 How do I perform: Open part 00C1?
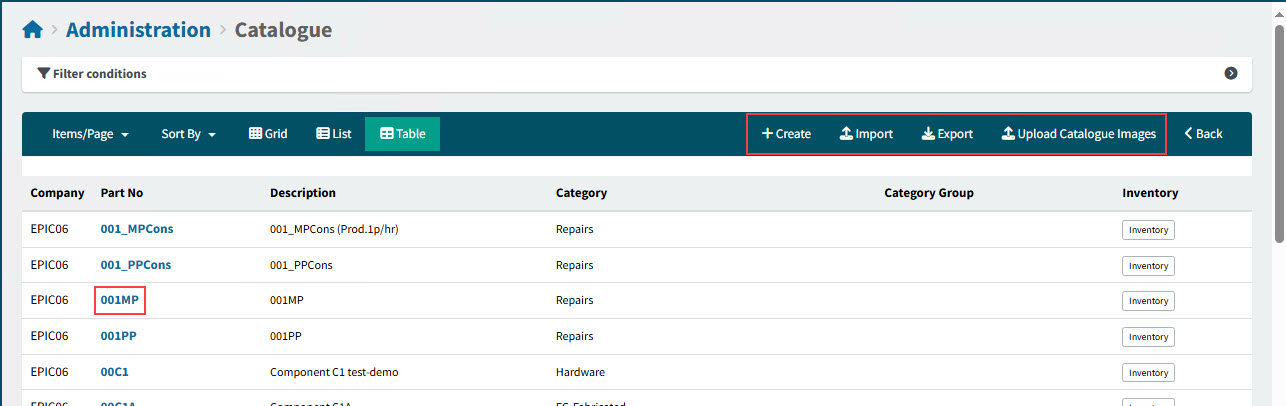point(115,372)
